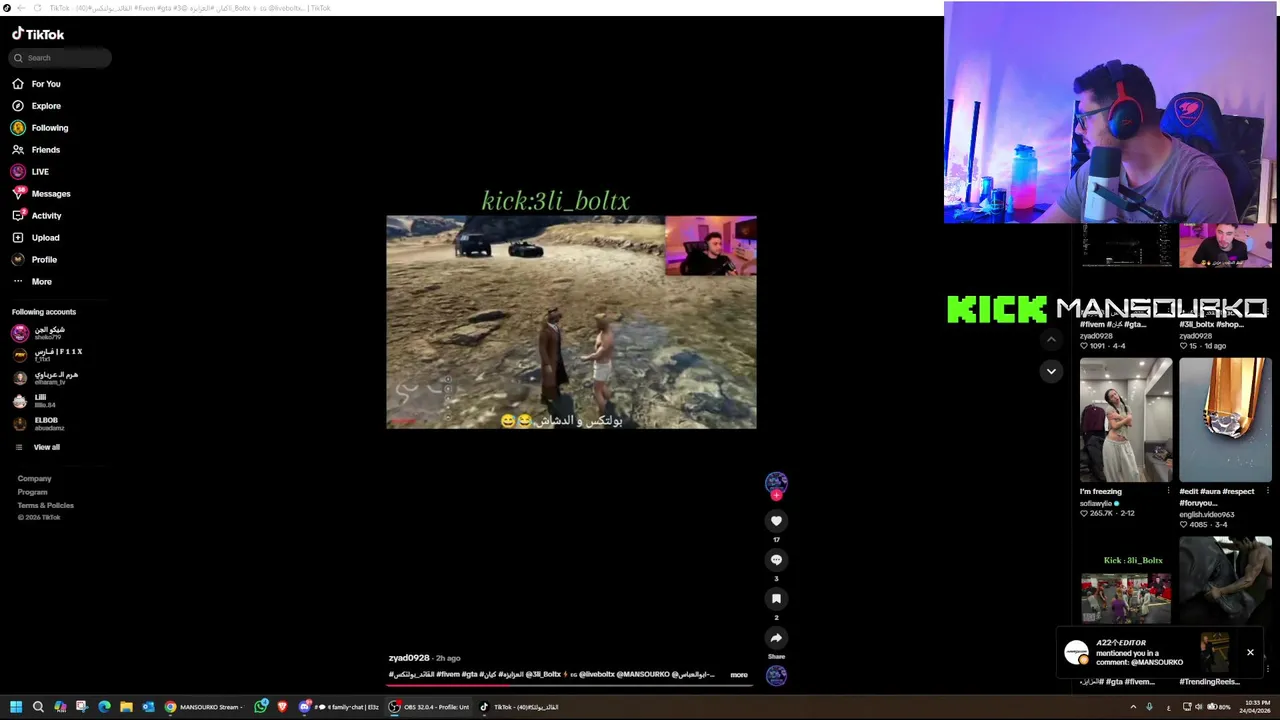1280x720 pixels.
Task: Switch to Discord family-chat window
Action: 339,707
